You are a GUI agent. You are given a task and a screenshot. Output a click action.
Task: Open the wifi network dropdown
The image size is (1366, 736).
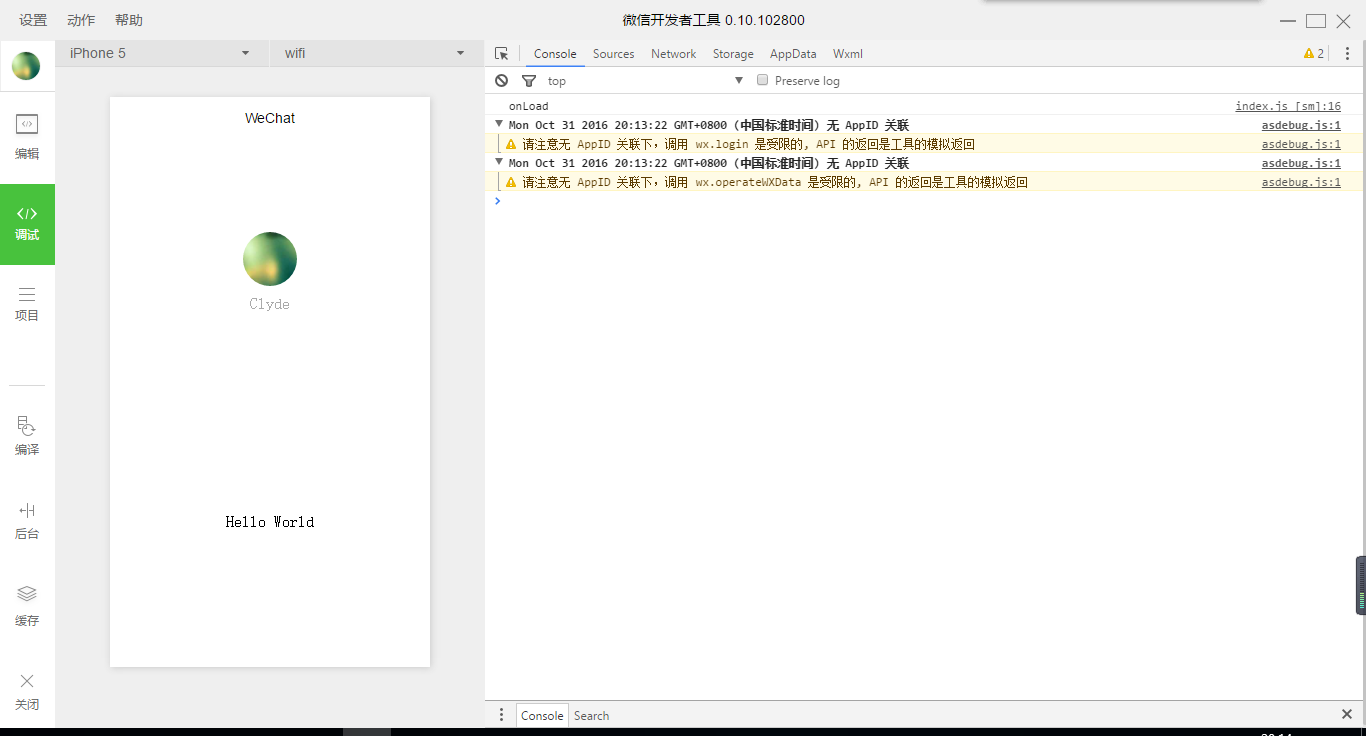point(376,53)
